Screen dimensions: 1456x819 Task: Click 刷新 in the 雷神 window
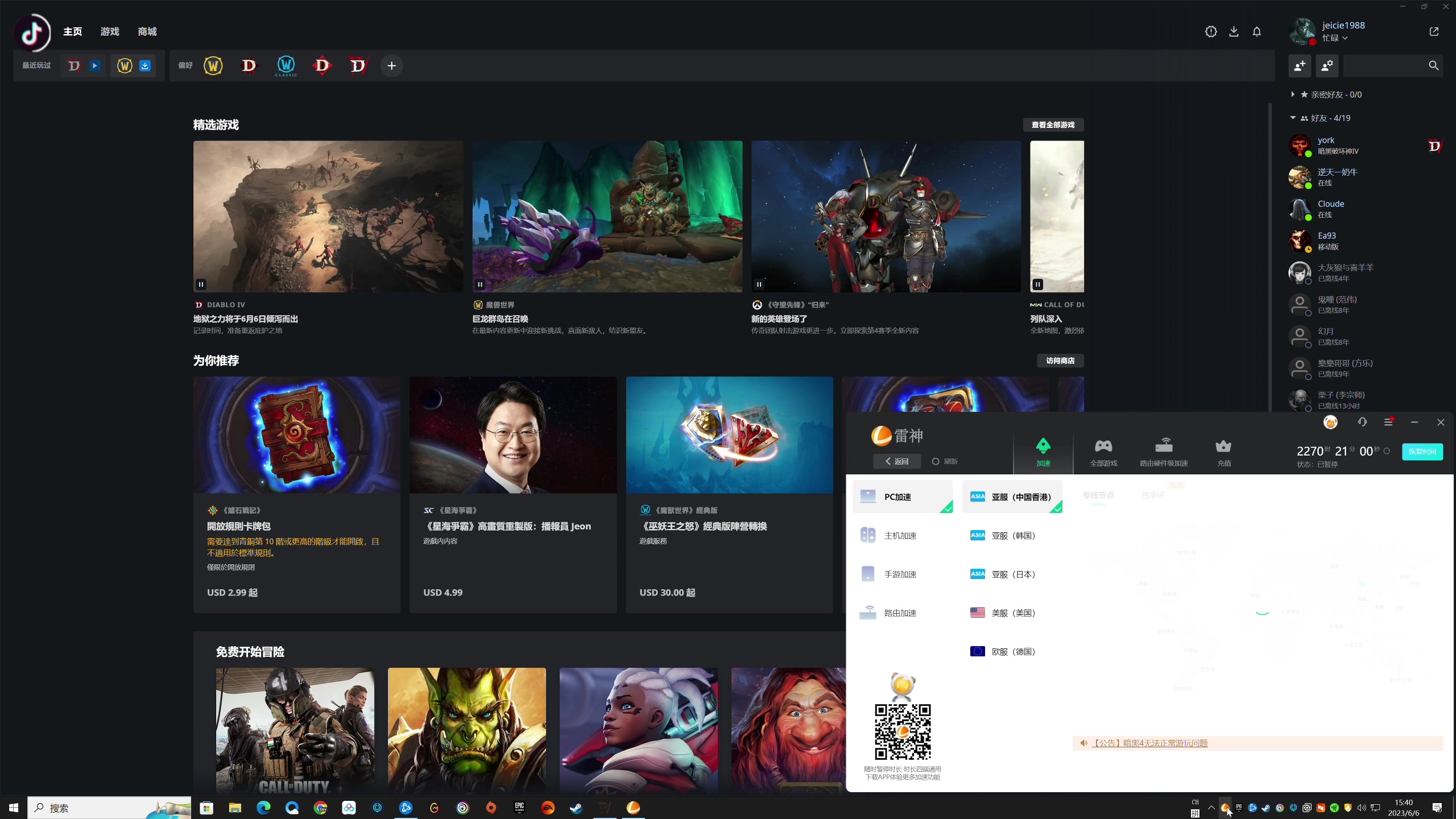pyautogui.click(x=945, y=461)
